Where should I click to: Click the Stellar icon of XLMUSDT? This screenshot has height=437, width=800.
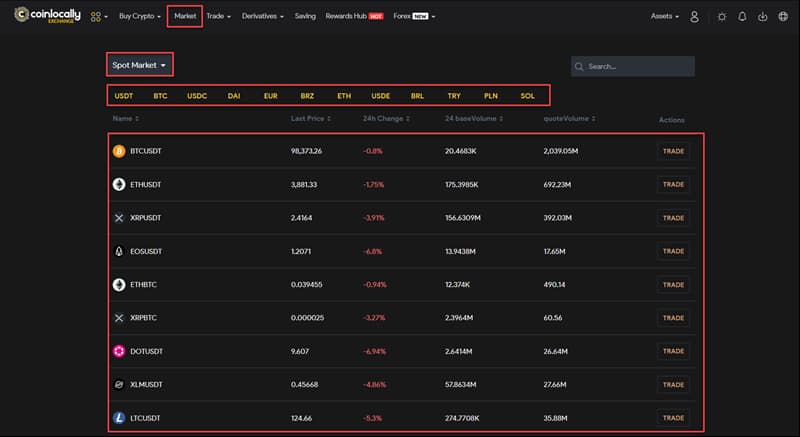[x=119, y=384]
